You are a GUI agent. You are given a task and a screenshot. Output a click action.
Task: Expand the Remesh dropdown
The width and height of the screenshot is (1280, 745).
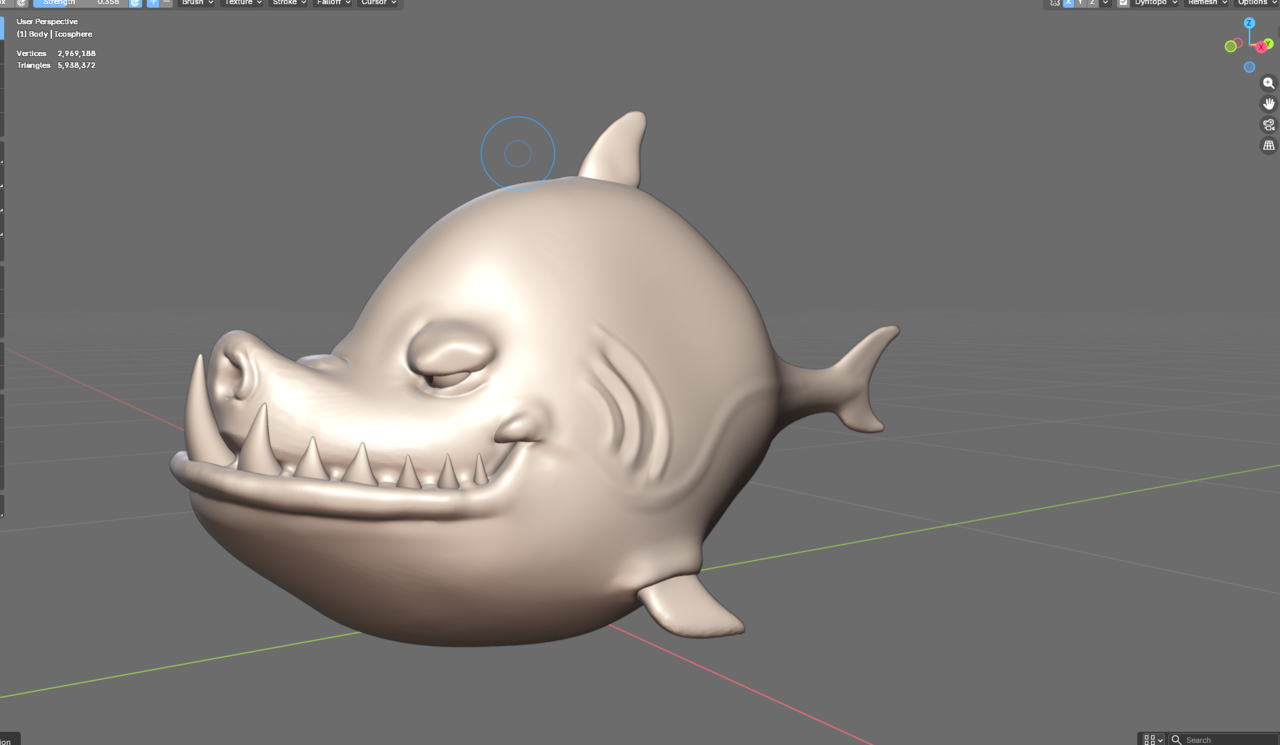click(x=1205, y=3)
